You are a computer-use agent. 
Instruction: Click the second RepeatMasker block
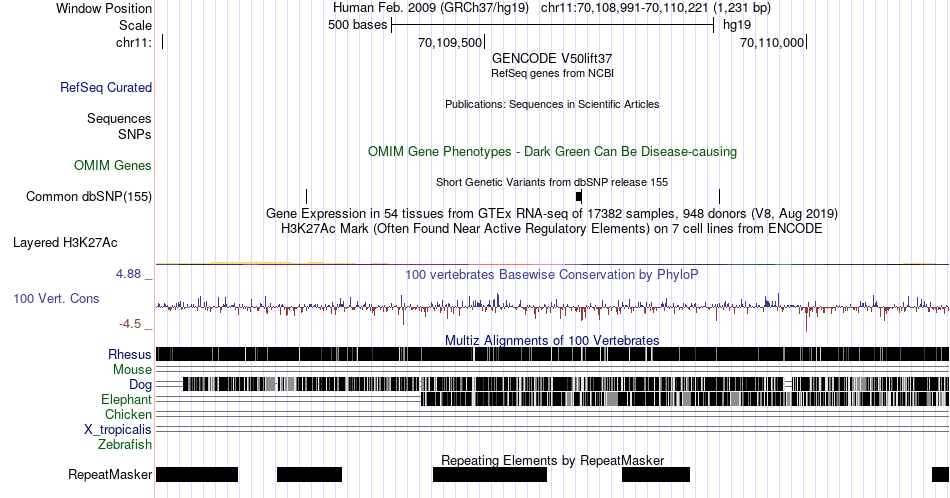point(310,474)
